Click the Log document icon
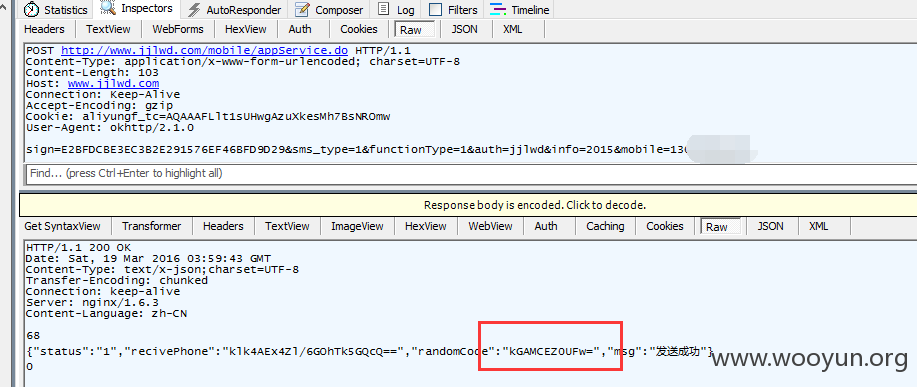The width and height of the screenshot is (917, 387). tap(383, 9)
